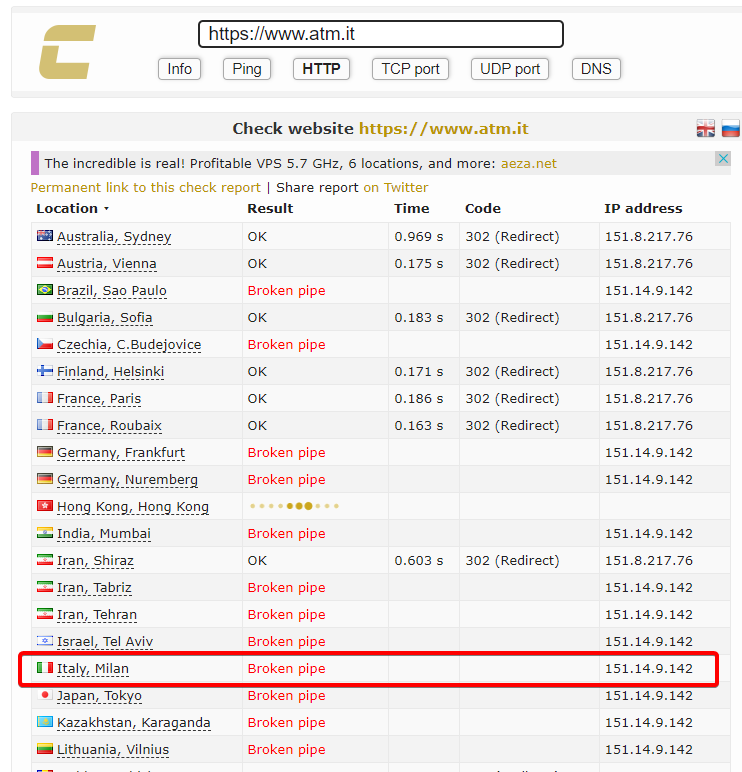This screenshot has height=772, width=742.
Task: Open the aeza.net advertisement link
Action: pos(528,163)
